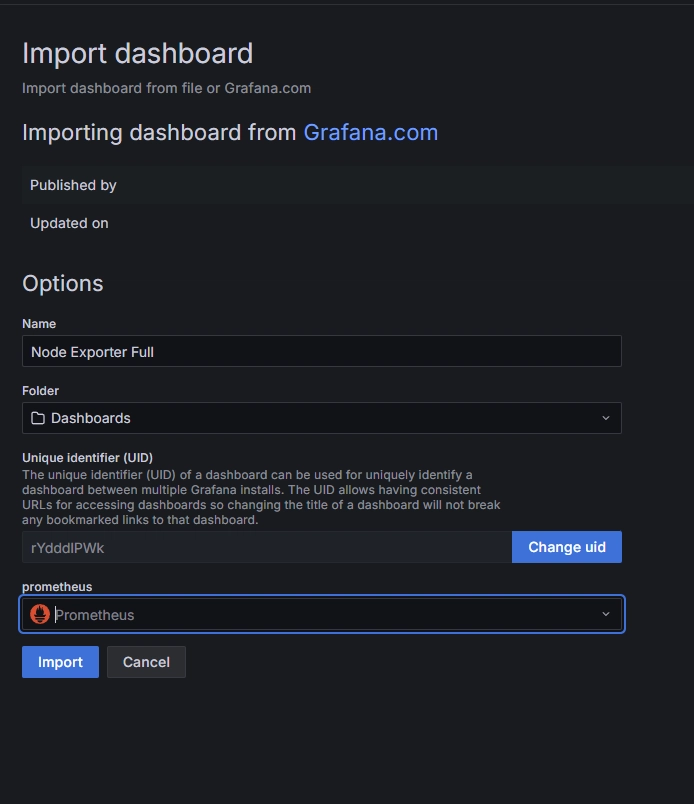This screenshot has height=804, width=694.
Task: Click the rYdddIPWk UID field
Action: (267, 547)
